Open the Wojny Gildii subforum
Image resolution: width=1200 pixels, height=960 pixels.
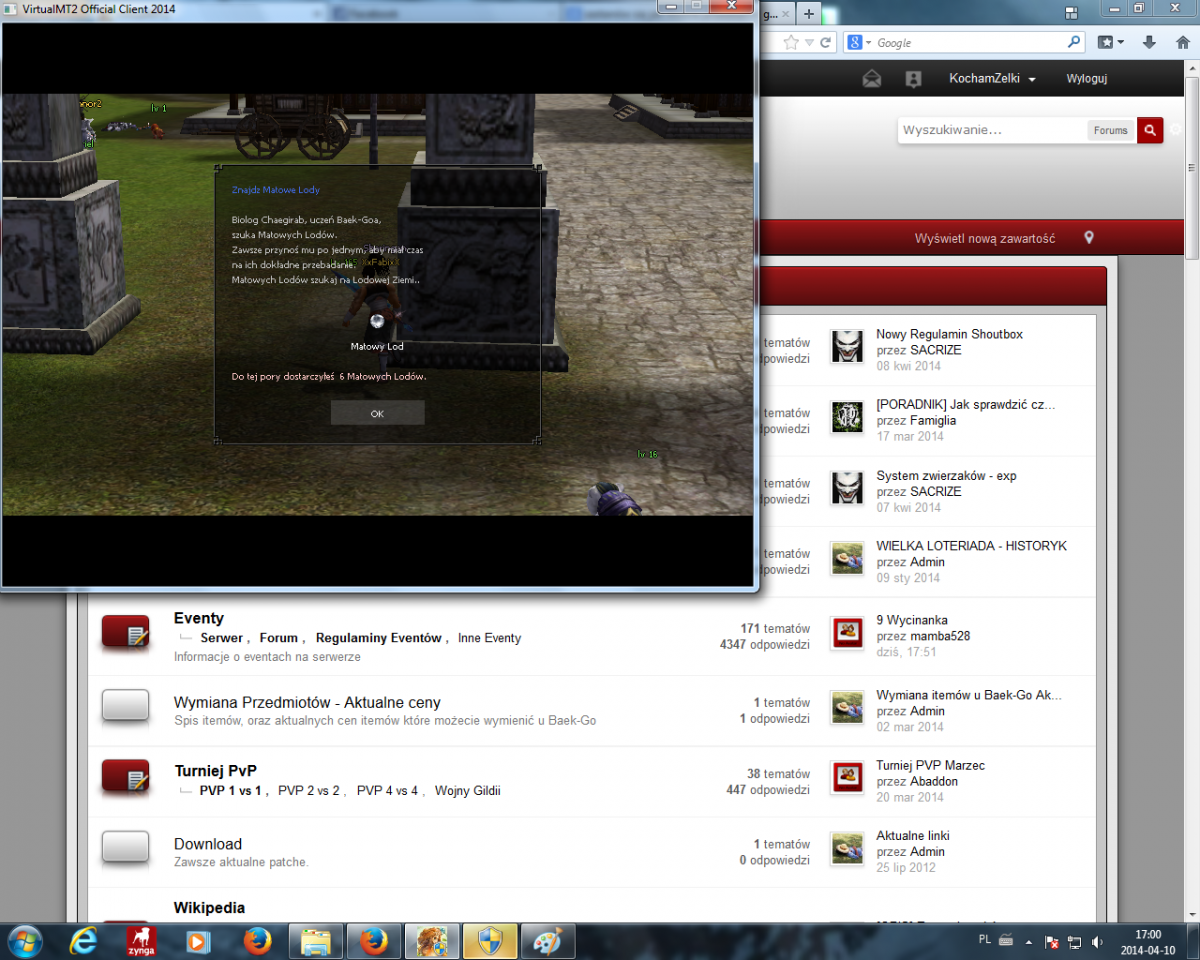467,790
